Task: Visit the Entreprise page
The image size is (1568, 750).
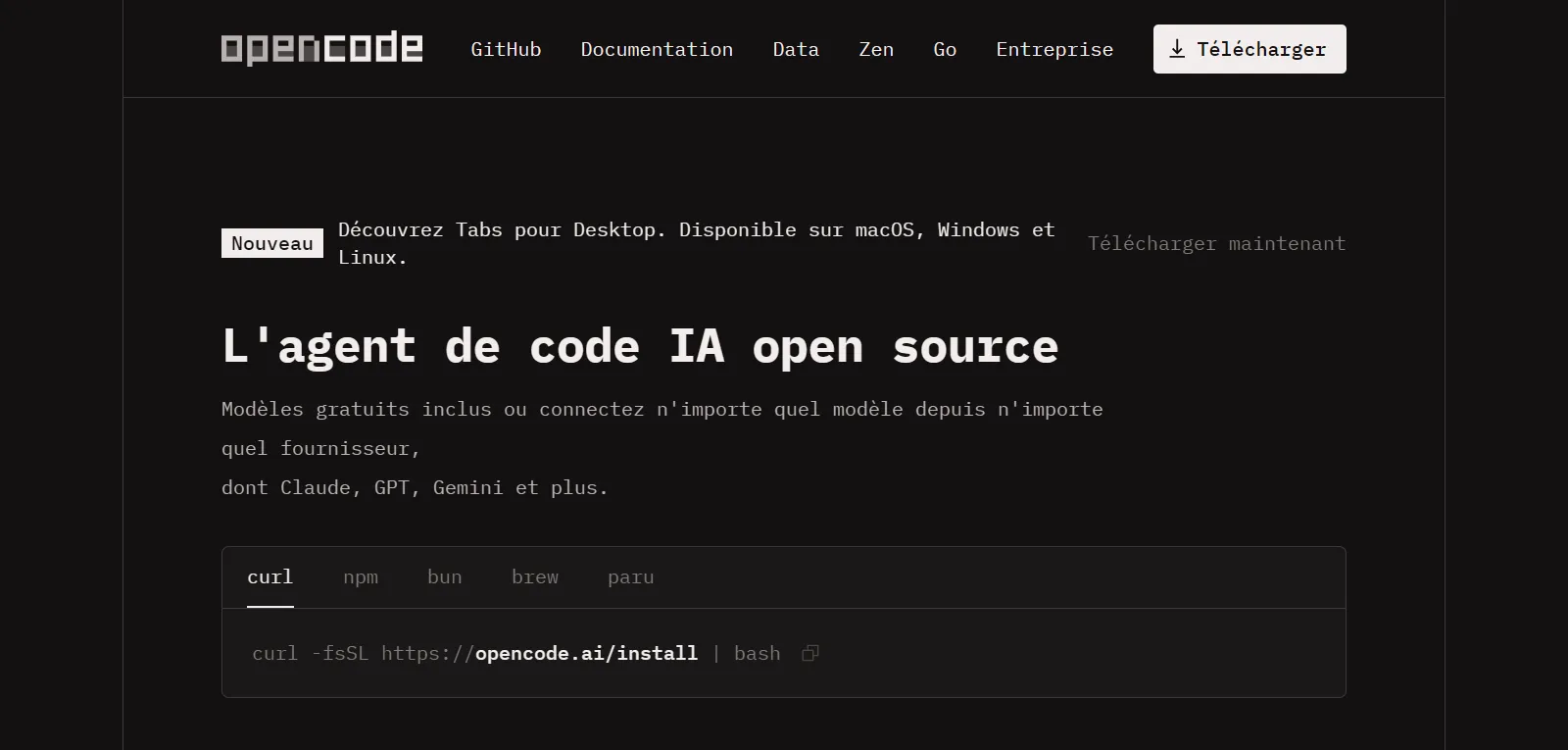Action: coord(1054,49)
